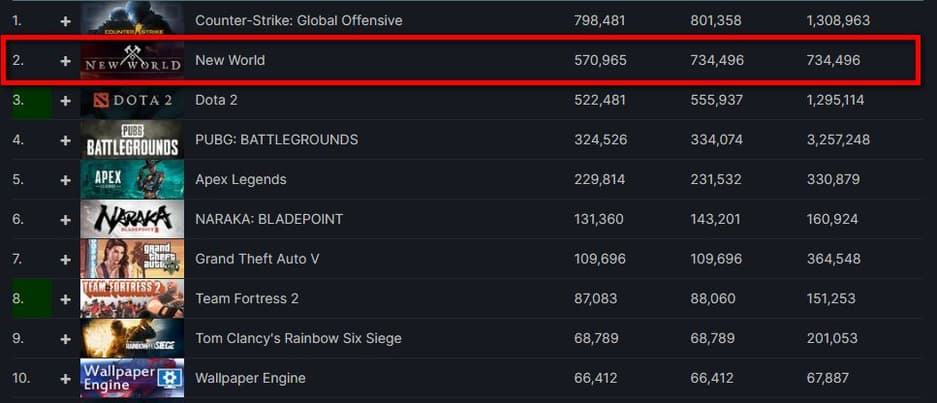
Task: Click the Counter-Strike game thumbnail
Action: tap(132, 20)
